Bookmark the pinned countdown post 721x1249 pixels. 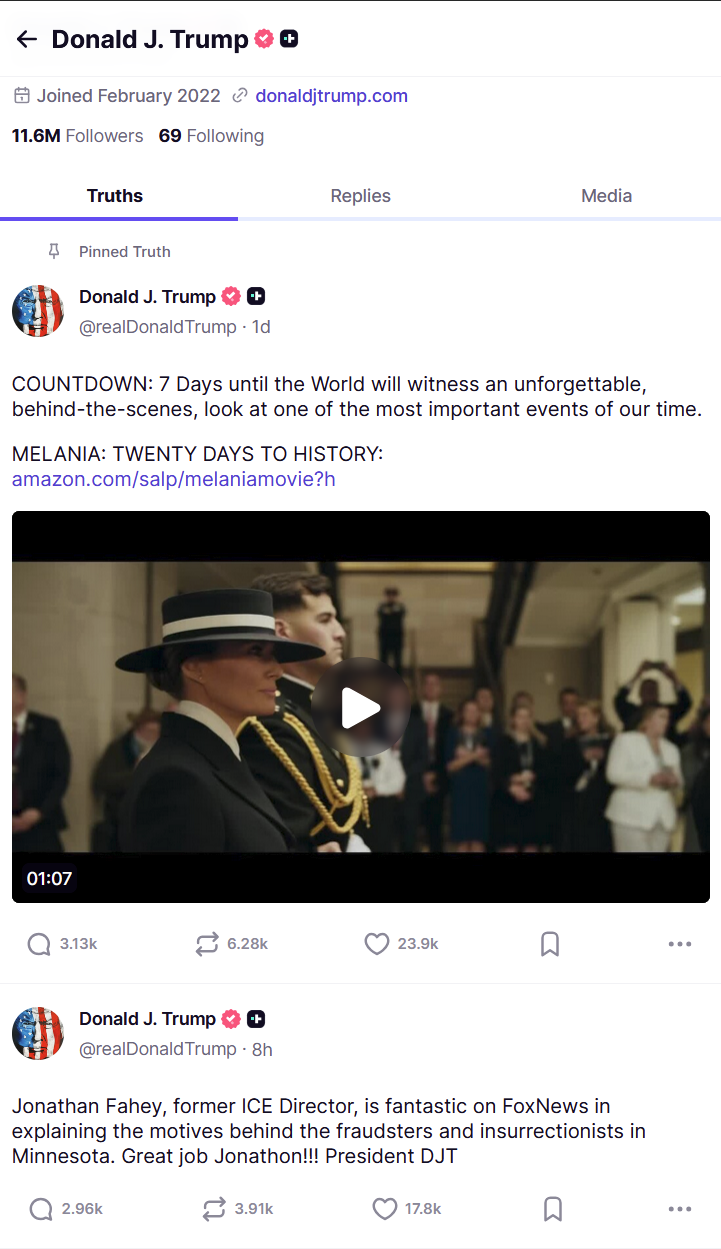(550, 944)
